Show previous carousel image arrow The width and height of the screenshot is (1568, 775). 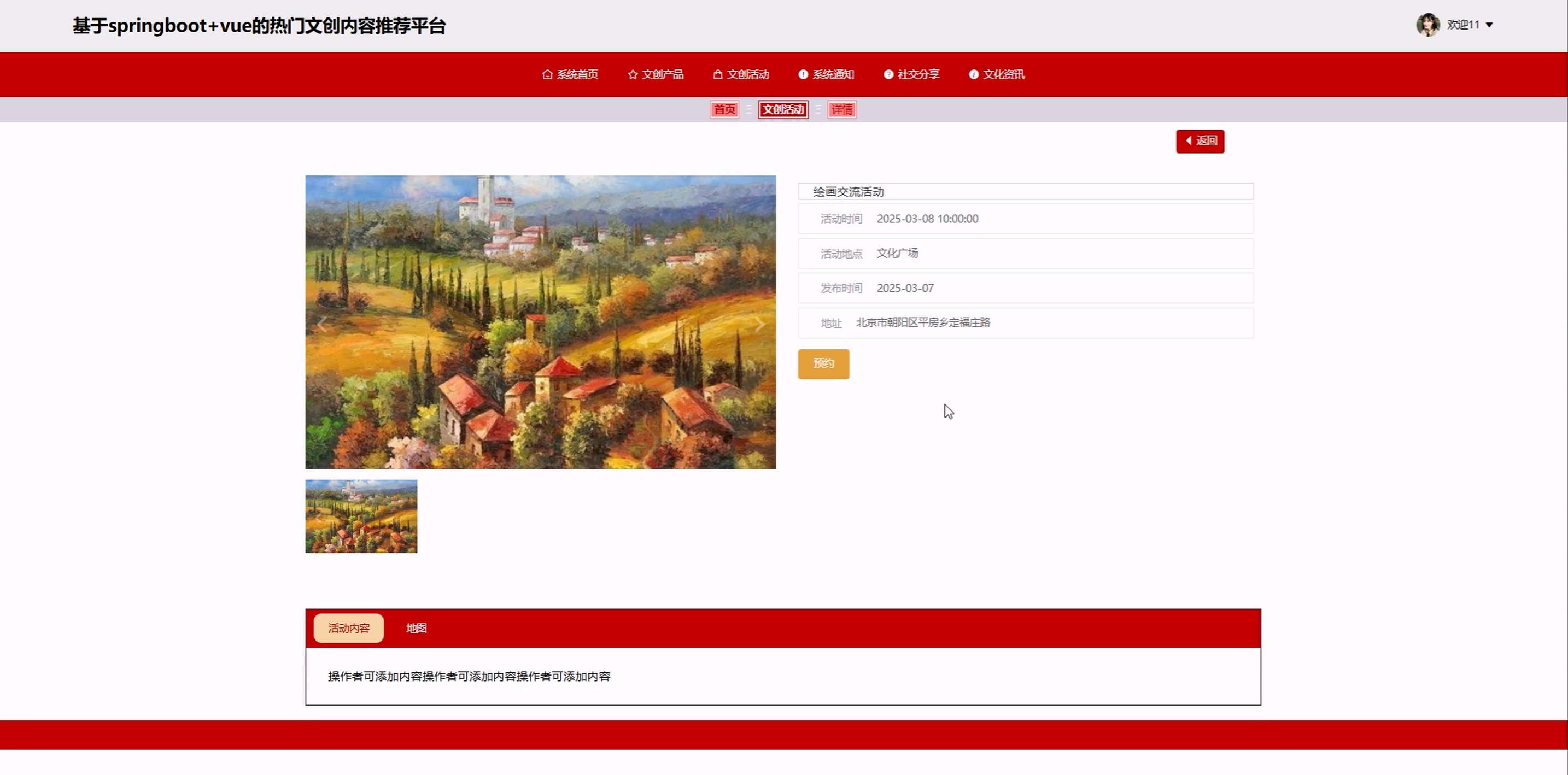323,324
